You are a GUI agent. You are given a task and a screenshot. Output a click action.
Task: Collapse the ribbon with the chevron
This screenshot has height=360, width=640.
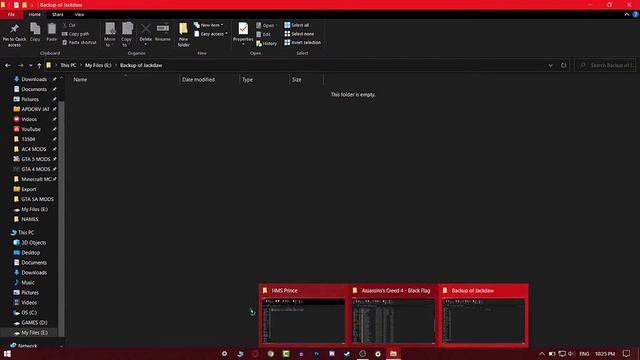click(x=627, y=15)
